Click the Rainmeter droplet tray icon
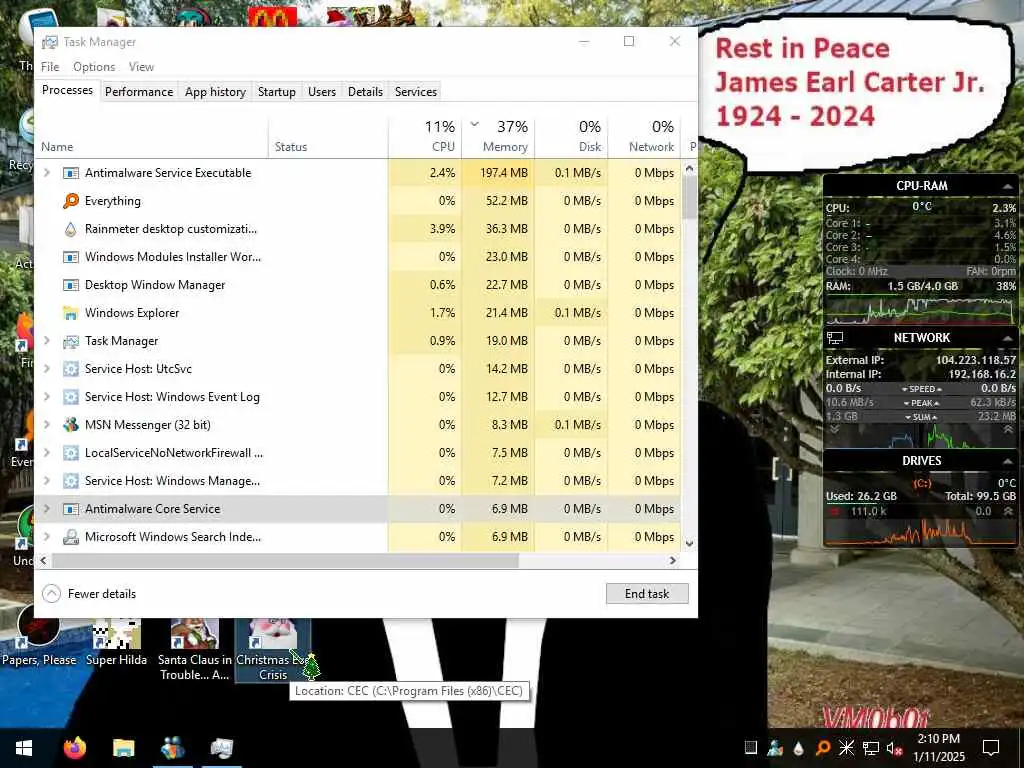The width and height of the screenshot is (1024, 768). pos(799,748)
